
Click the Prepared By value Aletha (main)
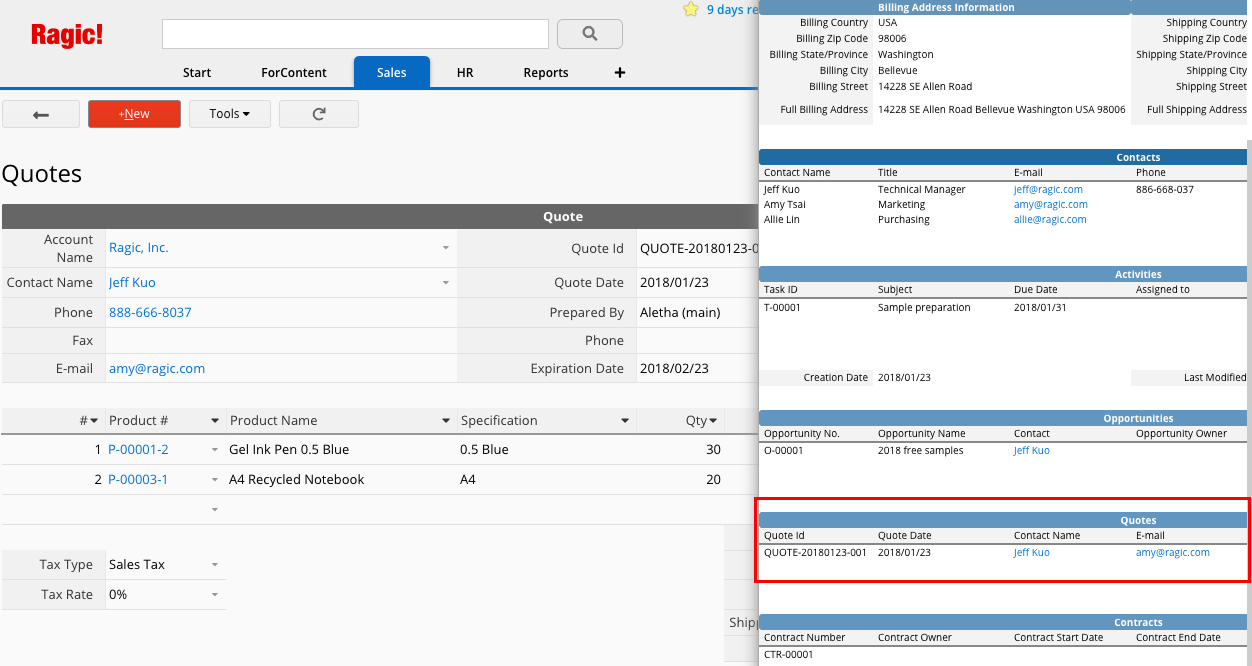point(680,313)
